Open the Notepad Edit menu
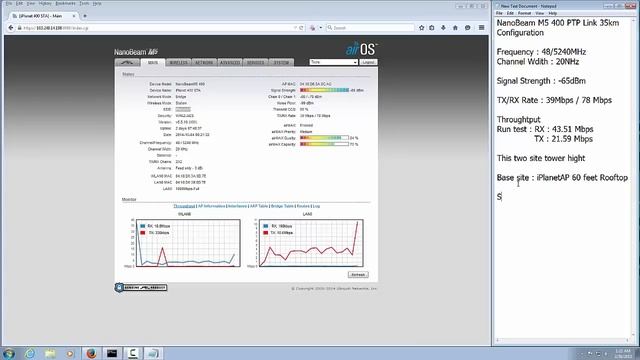640x360 pixels. point(510,13)
